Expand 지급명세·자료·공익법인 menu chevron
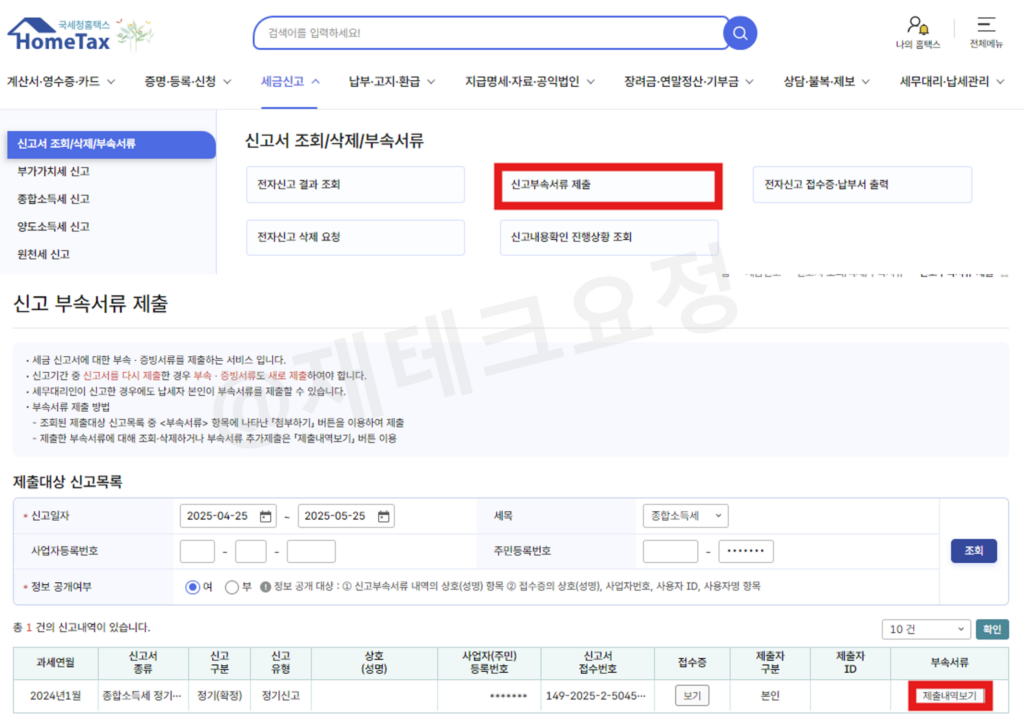This screenshot has height=718, width=1024. coord(590,82)
